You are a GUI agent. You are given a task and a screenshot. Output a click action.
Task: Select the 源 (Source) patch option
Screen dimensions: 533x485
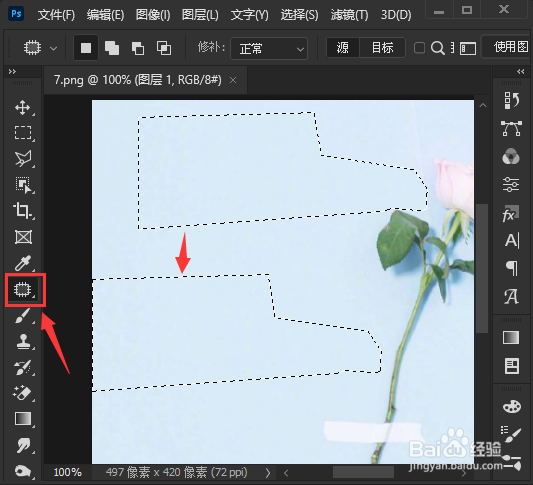click(x=343, y=48)
